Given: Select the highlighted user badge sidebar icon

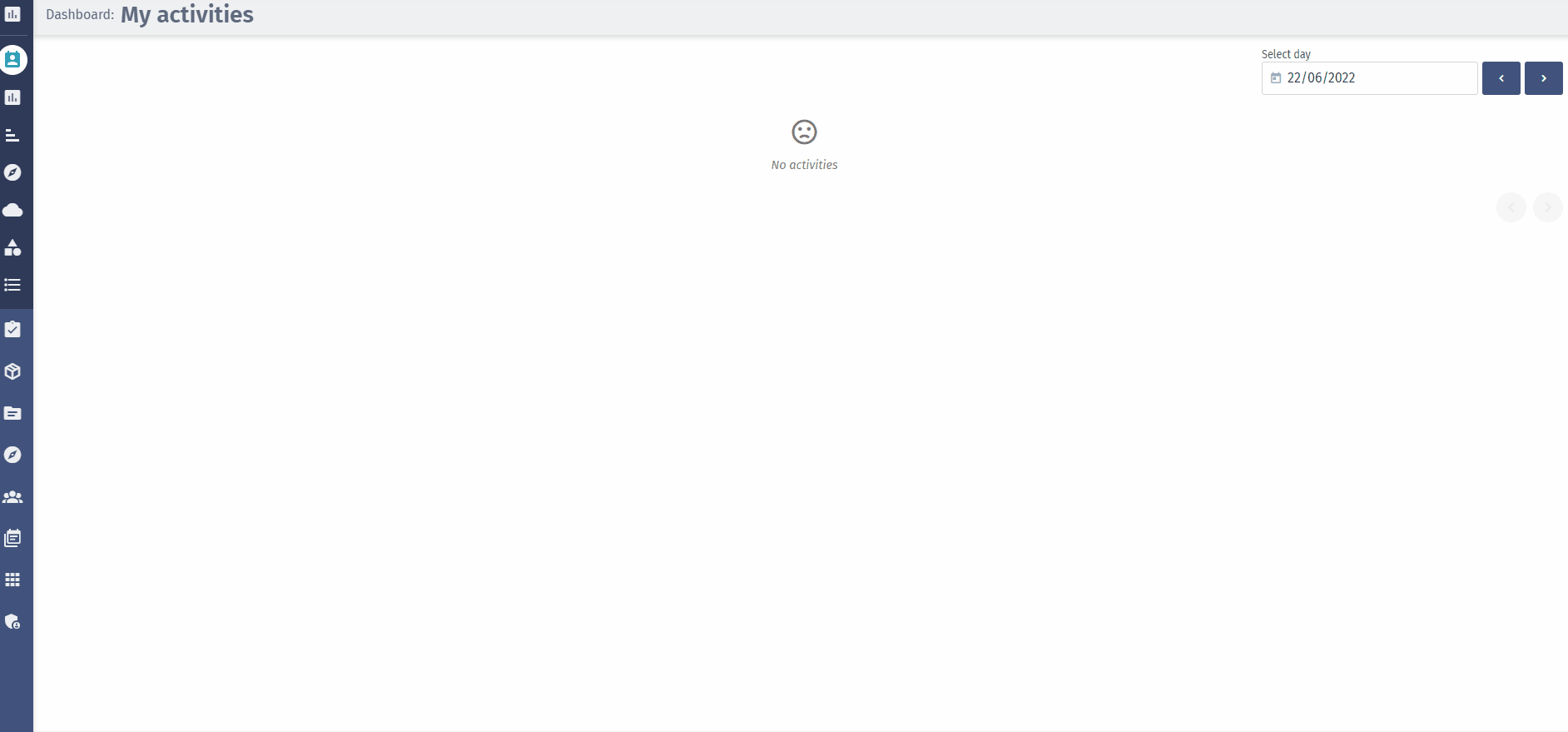Looking at the screenshot, I should point(12,60).
